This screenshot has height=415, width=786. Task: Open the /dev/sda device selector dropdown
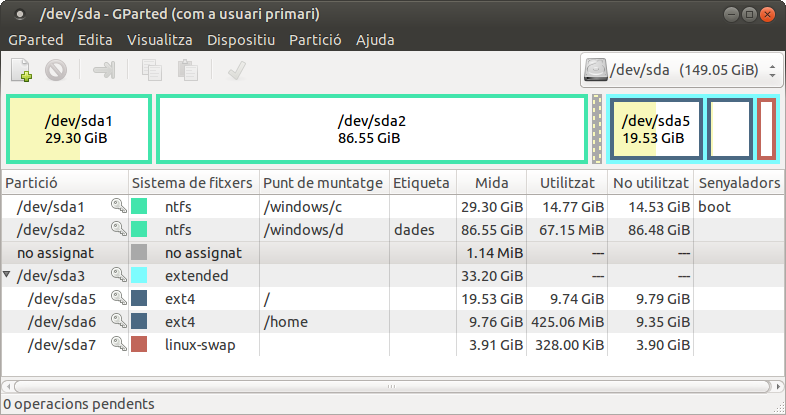pyautogui.click(x=680, y=71)
